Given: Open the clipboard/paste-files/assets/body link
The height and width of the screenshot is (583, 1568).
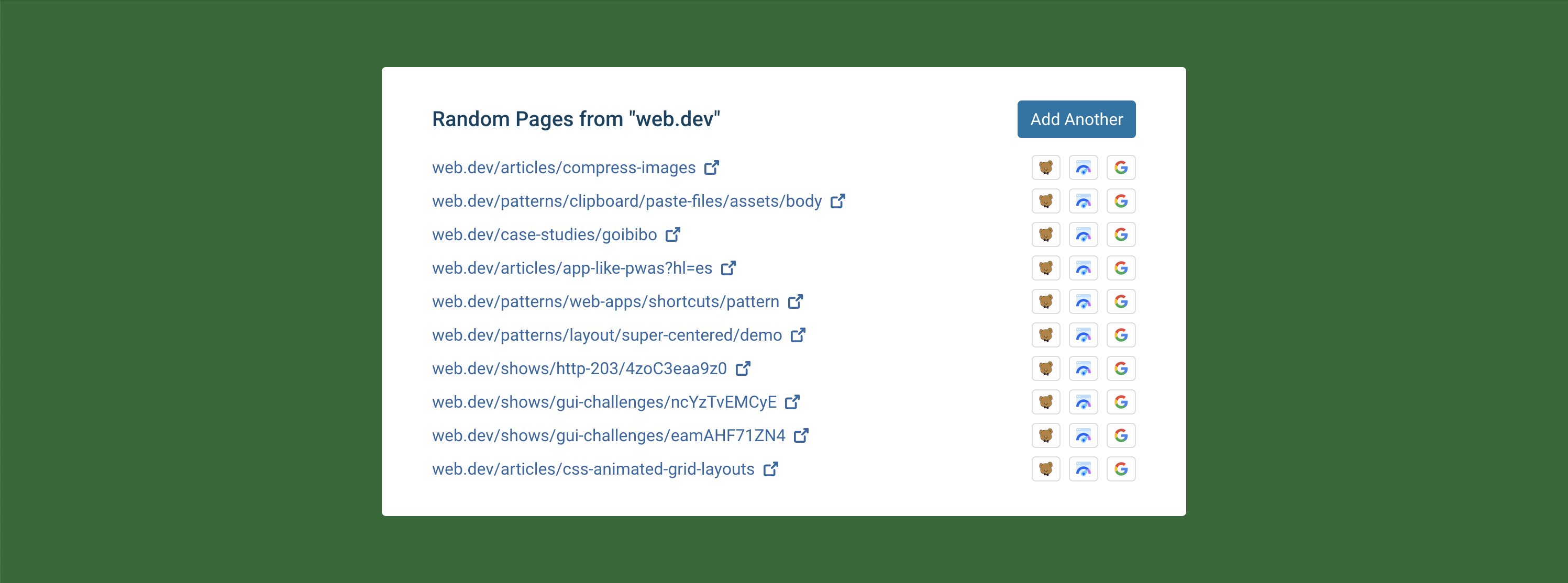Looking at the screenshot, I should click(x=638, y=201).
